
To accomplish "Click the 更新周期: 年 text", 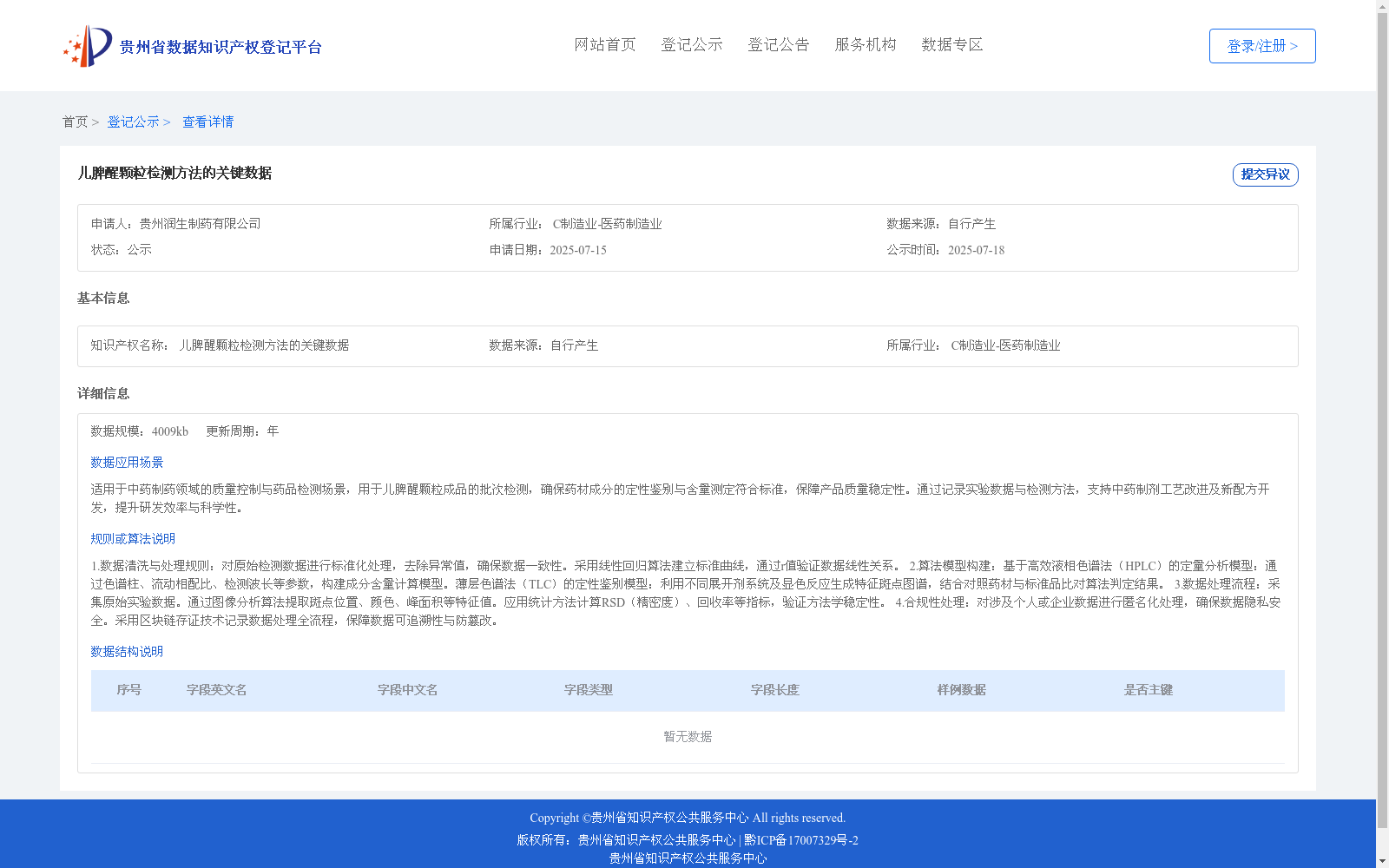I will (x=242, y=431).
